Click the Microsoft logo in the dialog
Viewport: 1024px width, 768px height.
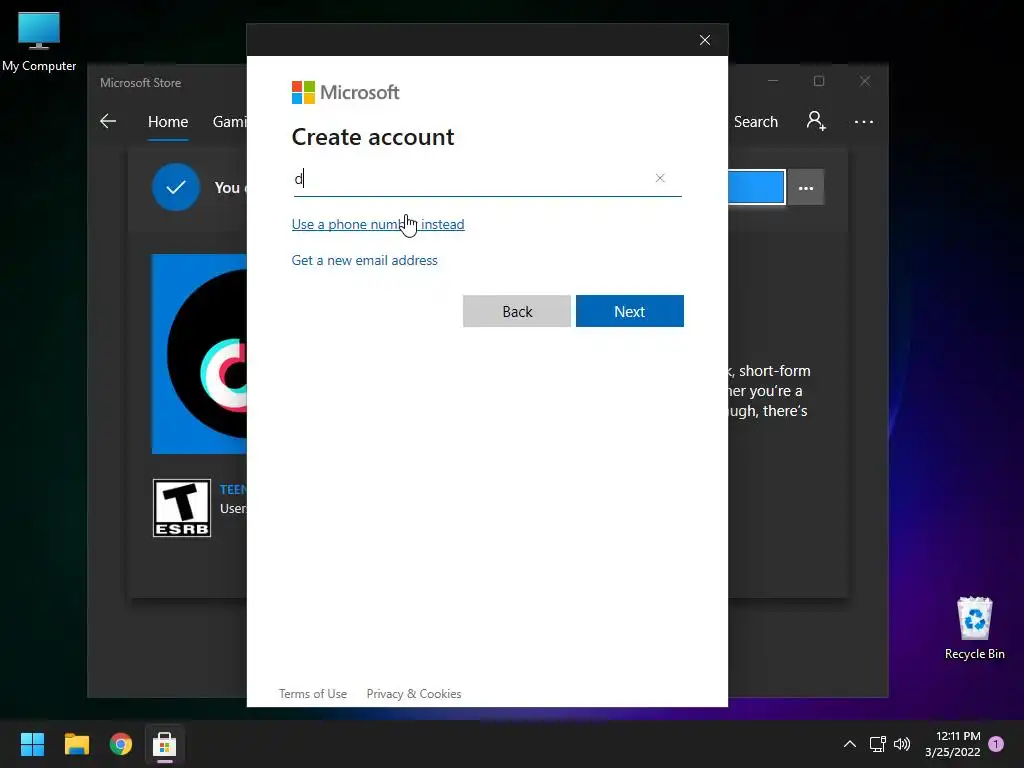(345, 93)
